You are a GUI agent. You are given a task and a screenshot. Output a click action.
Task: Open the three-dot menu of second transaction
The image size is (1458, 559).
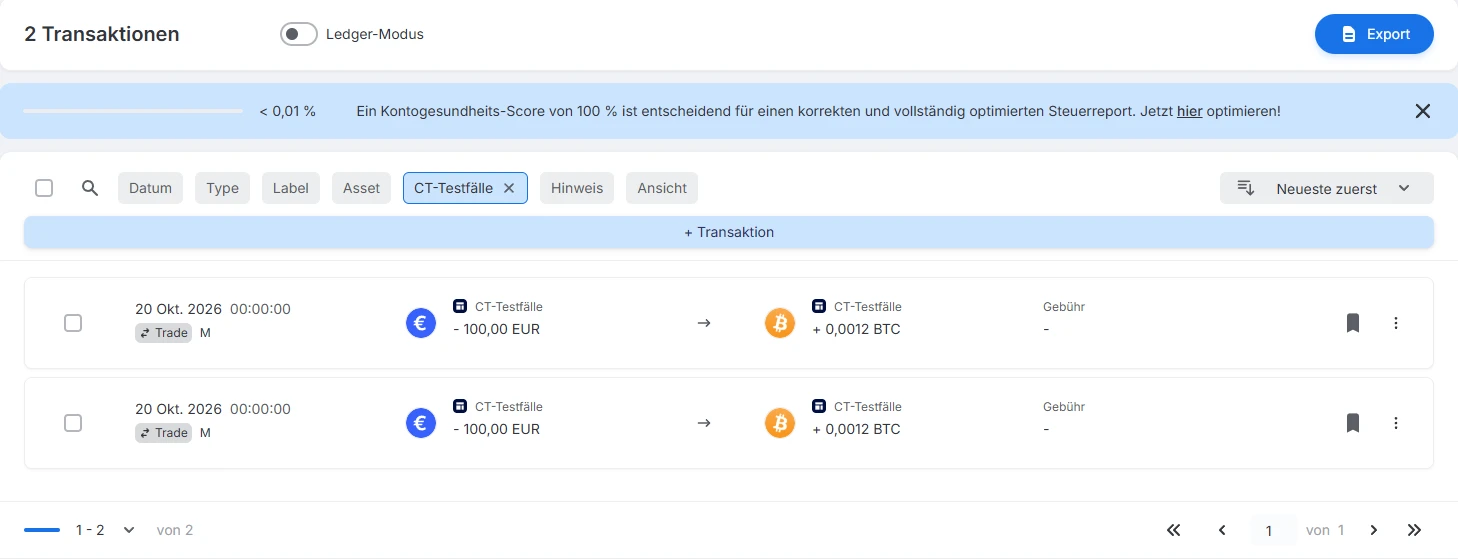(1396, 423)
